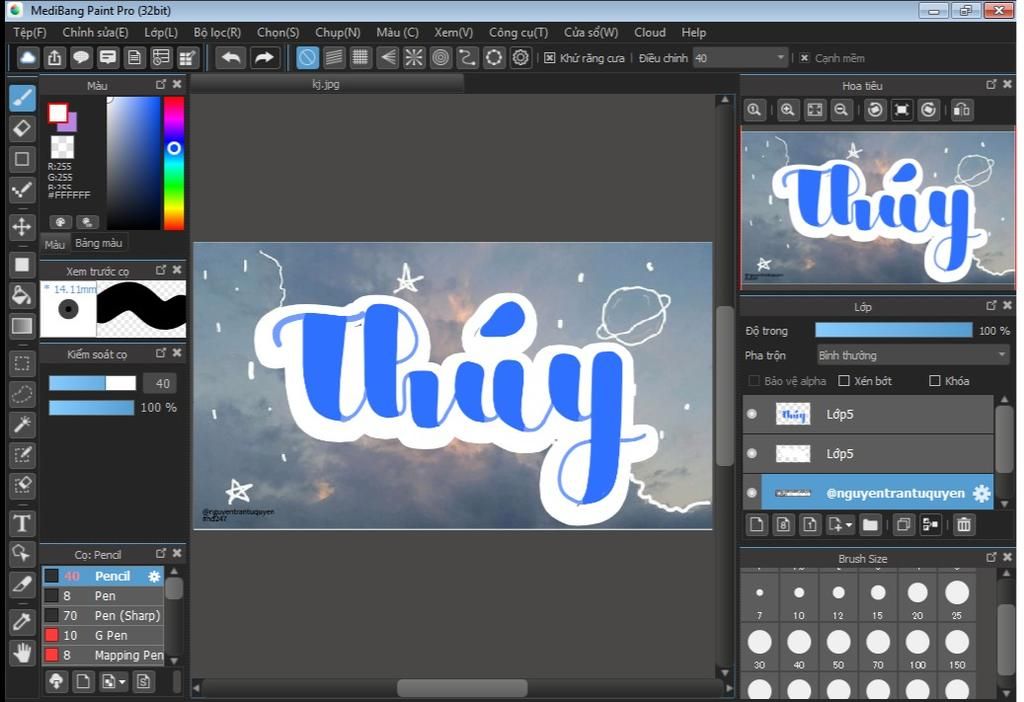Viewport: 1024px width, 702px height.
Task: Enable the Xén bớt clipping checkbox
Action: (x=844, y=381)
